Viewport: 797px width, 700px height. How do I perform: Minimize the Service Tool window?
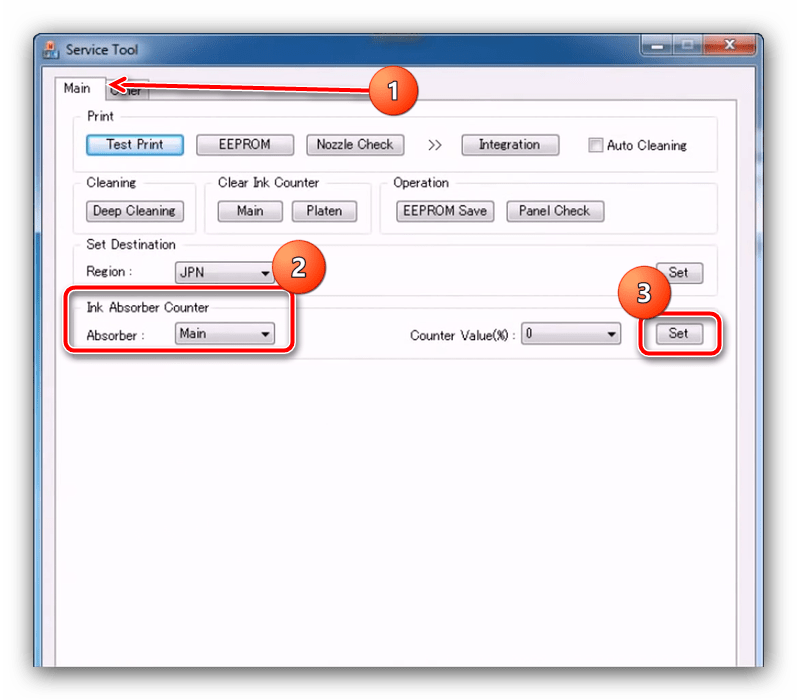[x=657, y=46]
